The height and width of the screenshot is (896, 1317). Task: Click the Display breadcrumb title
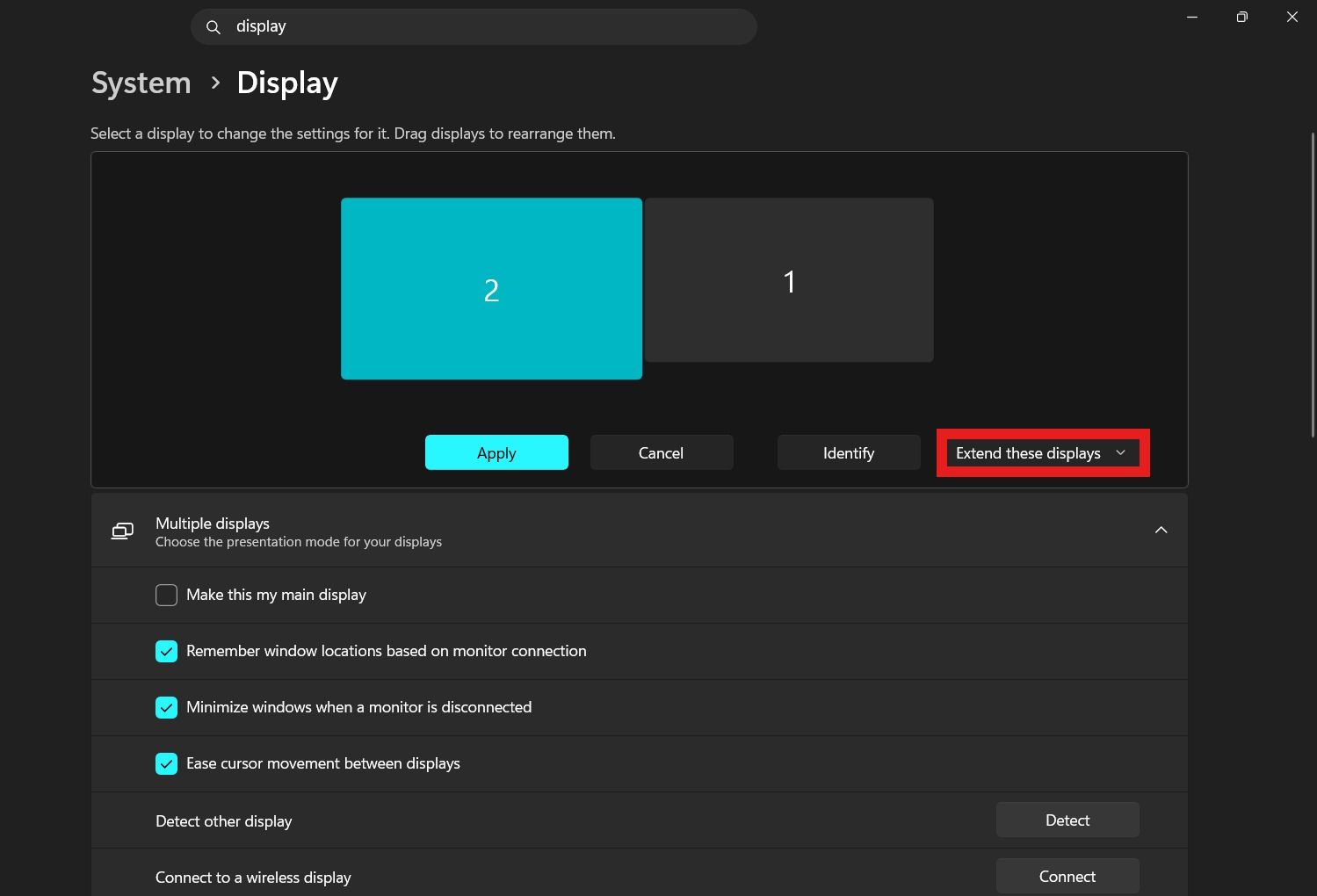287,83
